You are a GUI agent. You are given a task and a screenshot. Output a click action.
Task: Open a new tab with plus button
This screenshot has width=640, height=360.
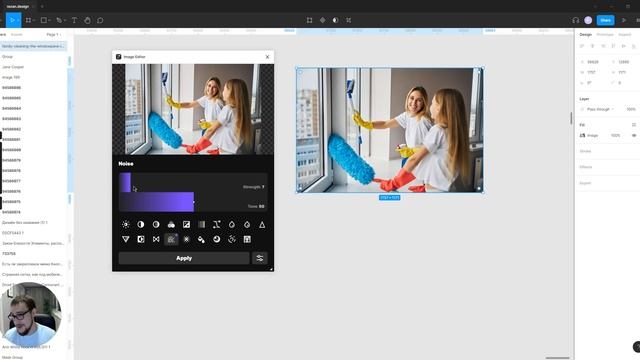(x=42, y=7)
